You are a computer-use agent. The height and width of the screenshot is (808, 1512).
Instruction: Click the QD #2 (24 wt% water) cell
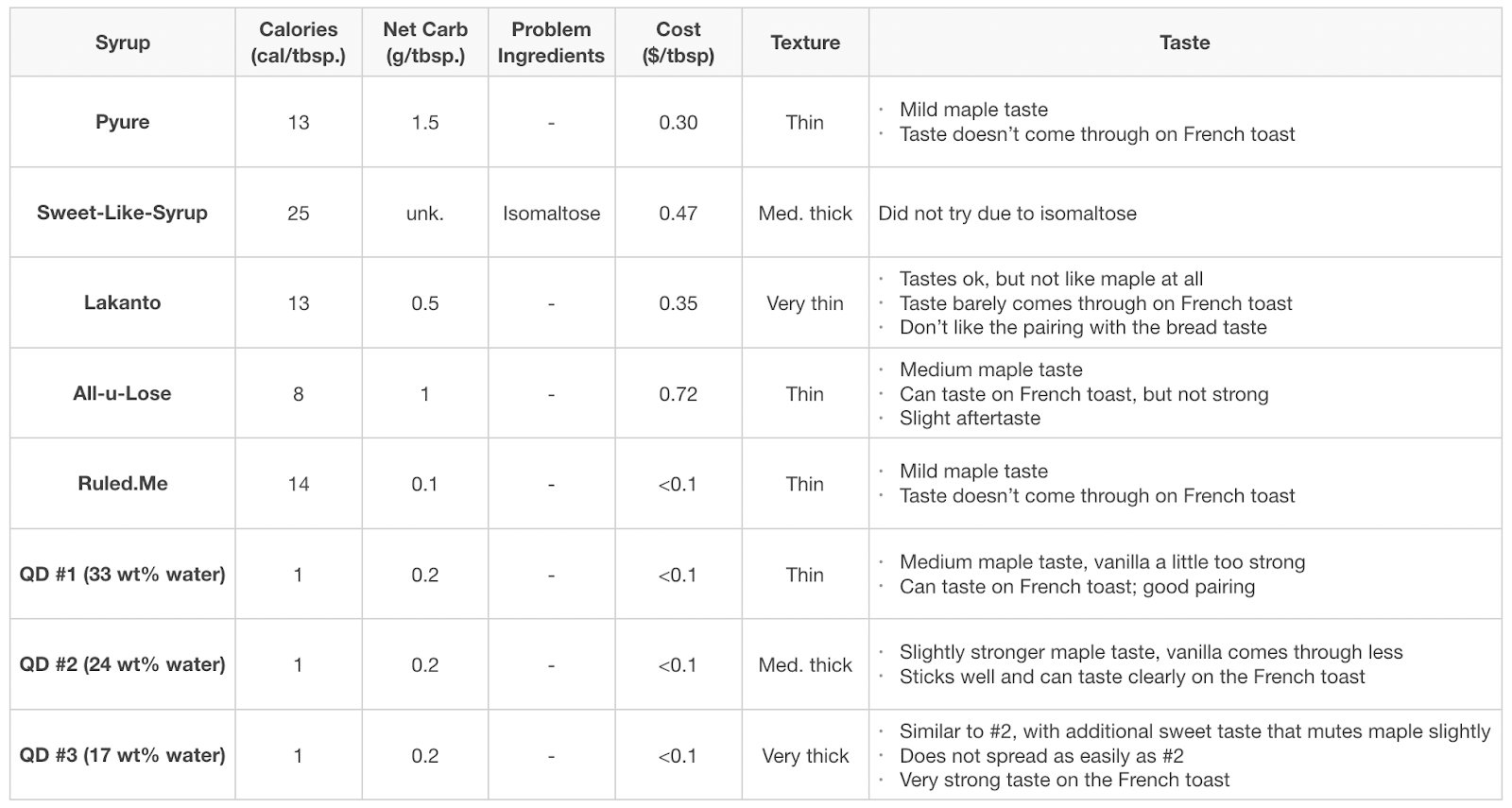[122, 664]
